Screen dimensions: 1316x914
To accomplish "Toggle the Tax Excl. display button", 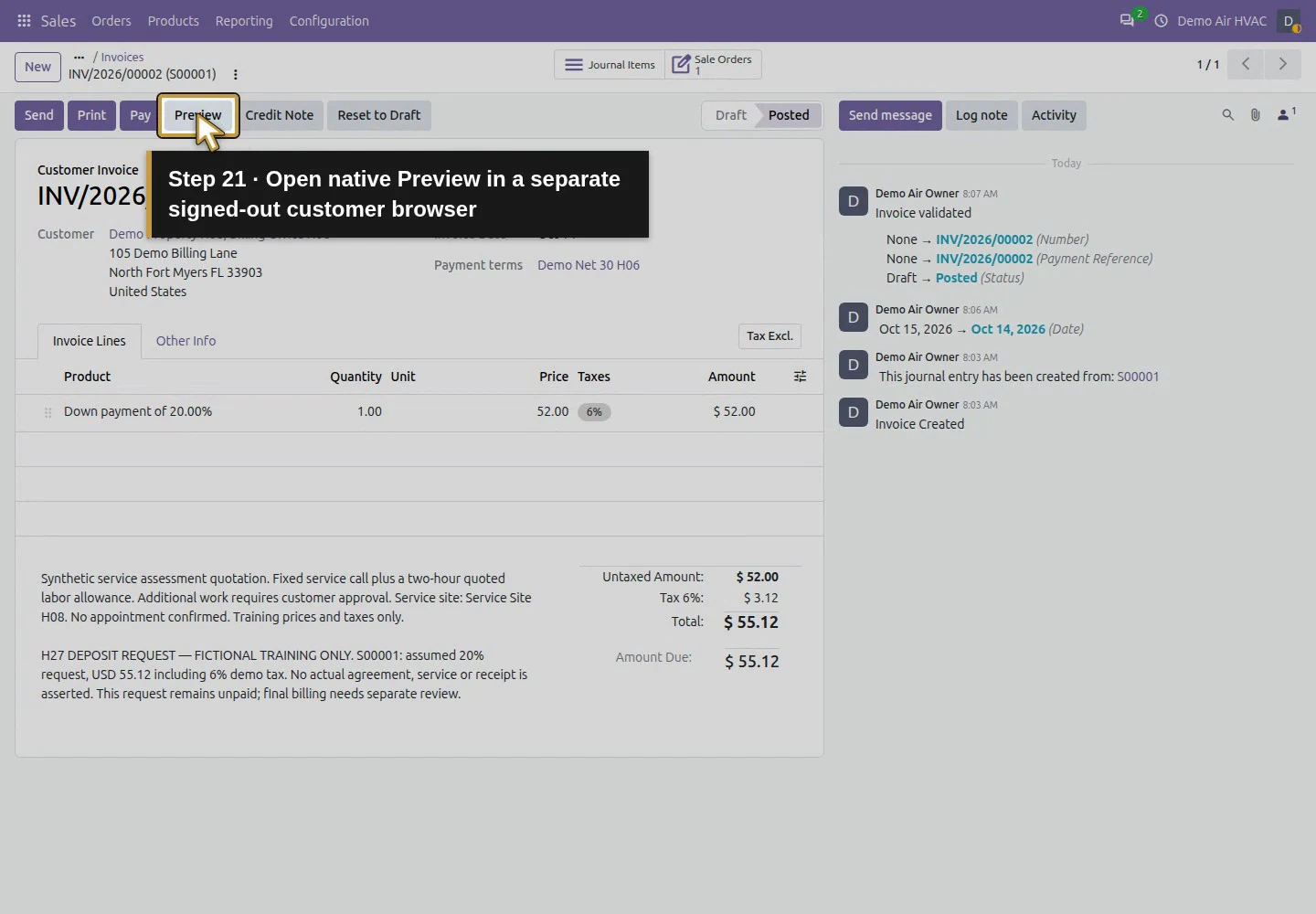I will coord(769,335).
